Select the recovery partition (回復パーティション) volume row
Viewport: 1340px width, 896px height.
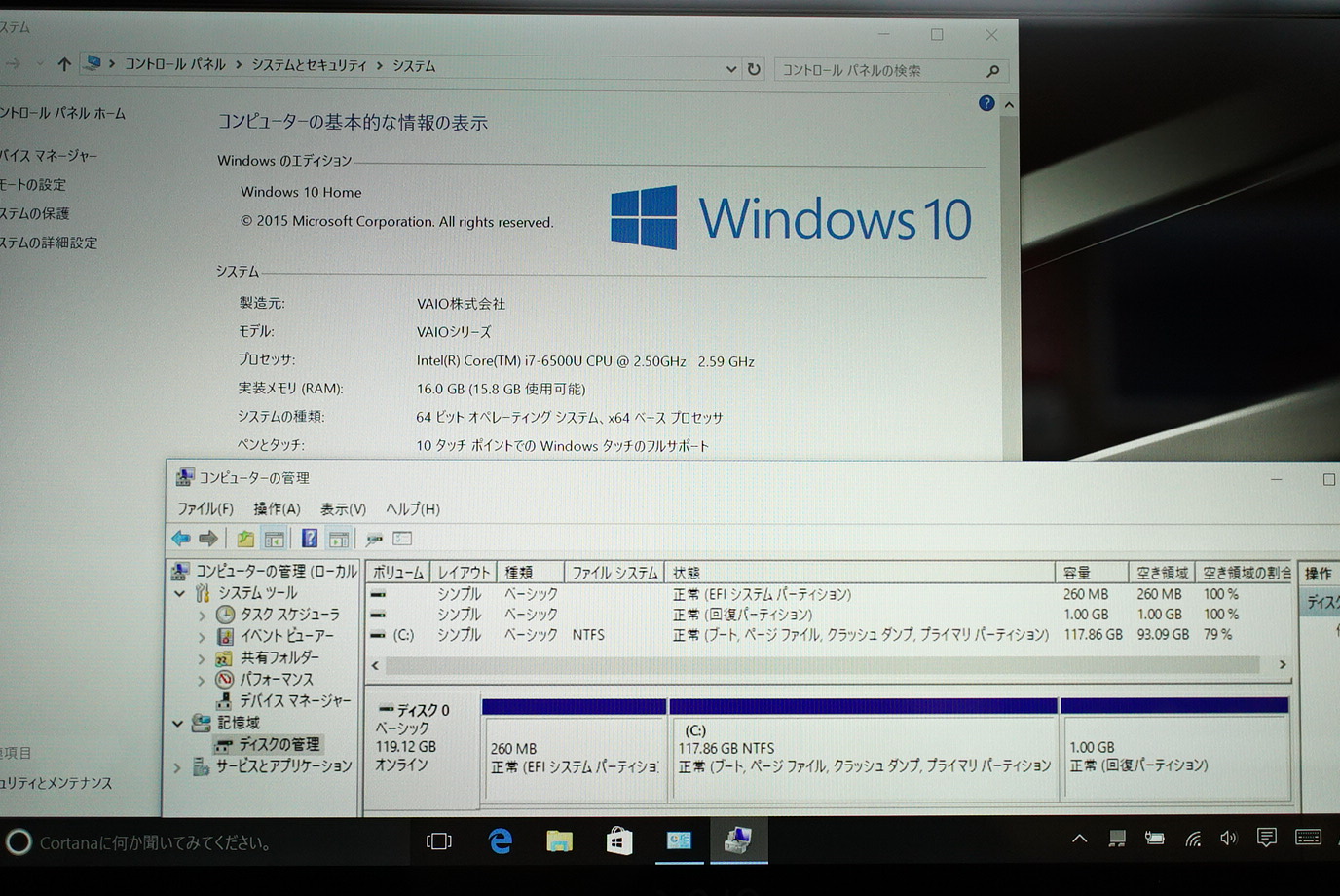pyautogui.click(x=830, y=615)
